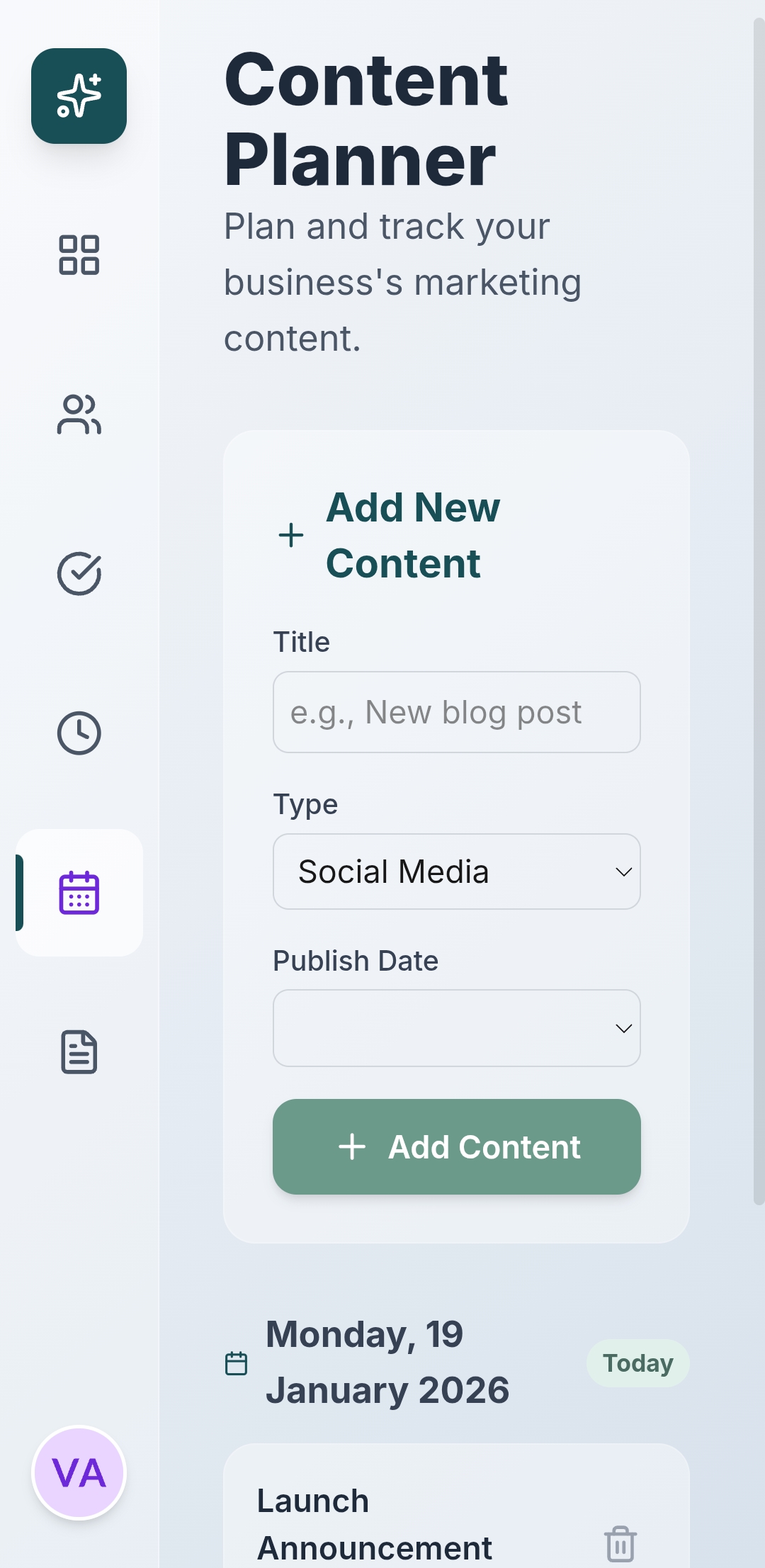765x1568 pixels.
Task: Open the Dashboard grid icon
Action: pyautogui.click(x=78, y=256)
